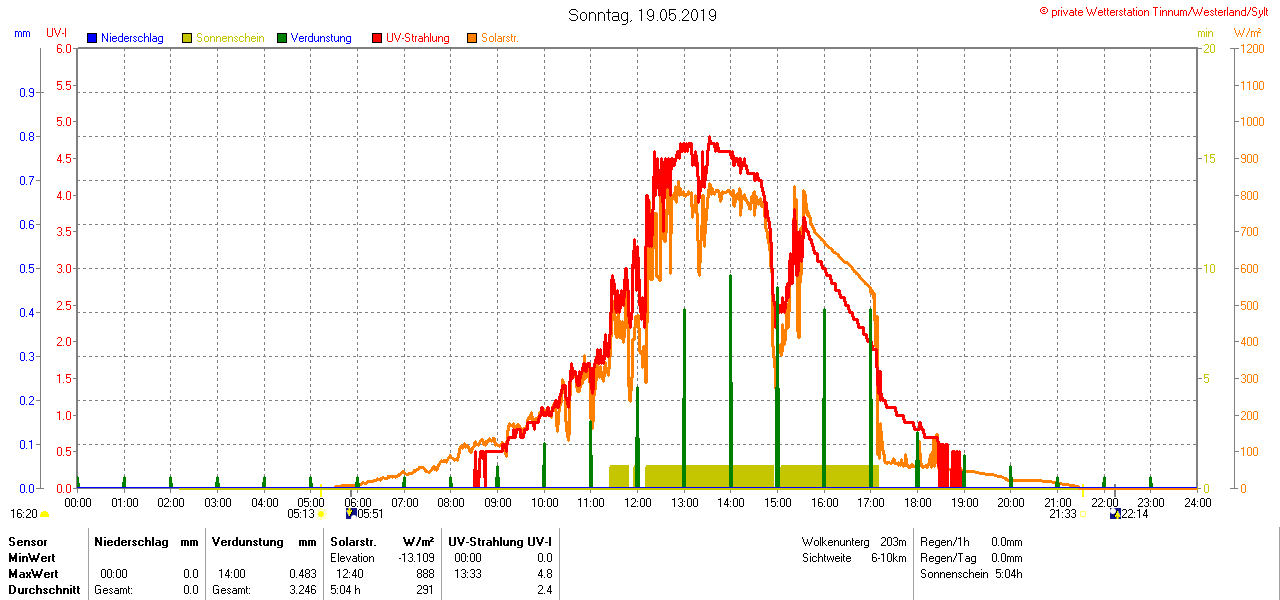Image resolution: width=1280 pixels, height=600 pixels.
Task: Select the Niederschlag legend label
Action: 132,38
